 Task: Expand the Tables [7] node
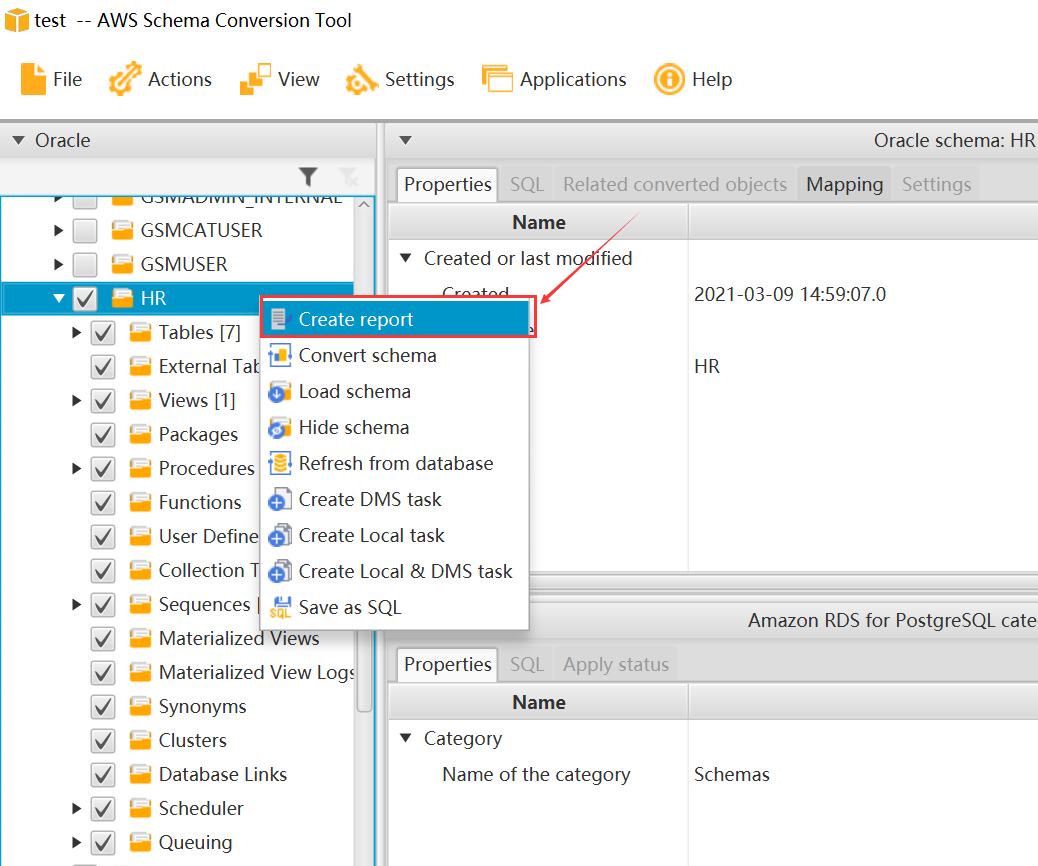pyautogui.click(x=76, y=332)
